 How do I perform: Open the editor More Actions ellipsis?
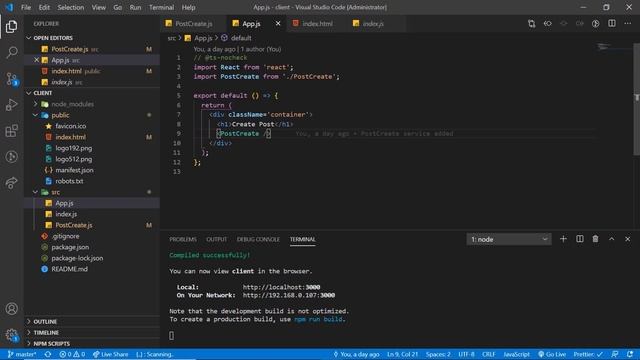coord(627,24)
